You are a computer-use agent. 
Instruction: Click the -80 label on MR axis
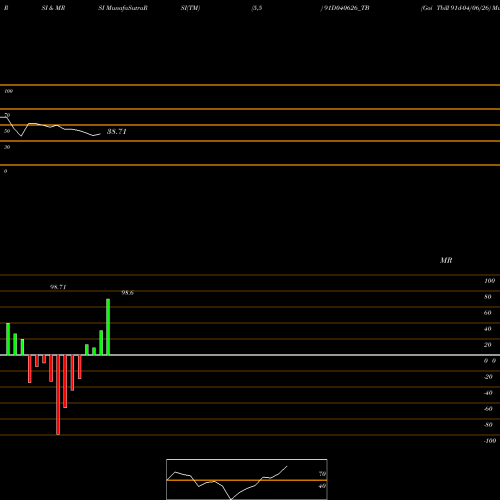(488, 425)
